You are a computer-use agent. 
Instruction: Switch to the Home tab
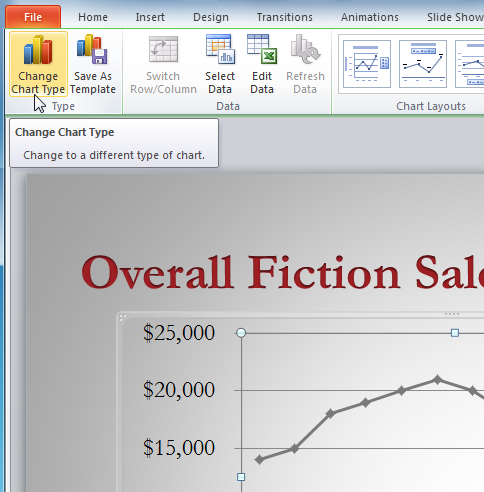(x=93, y=17)
